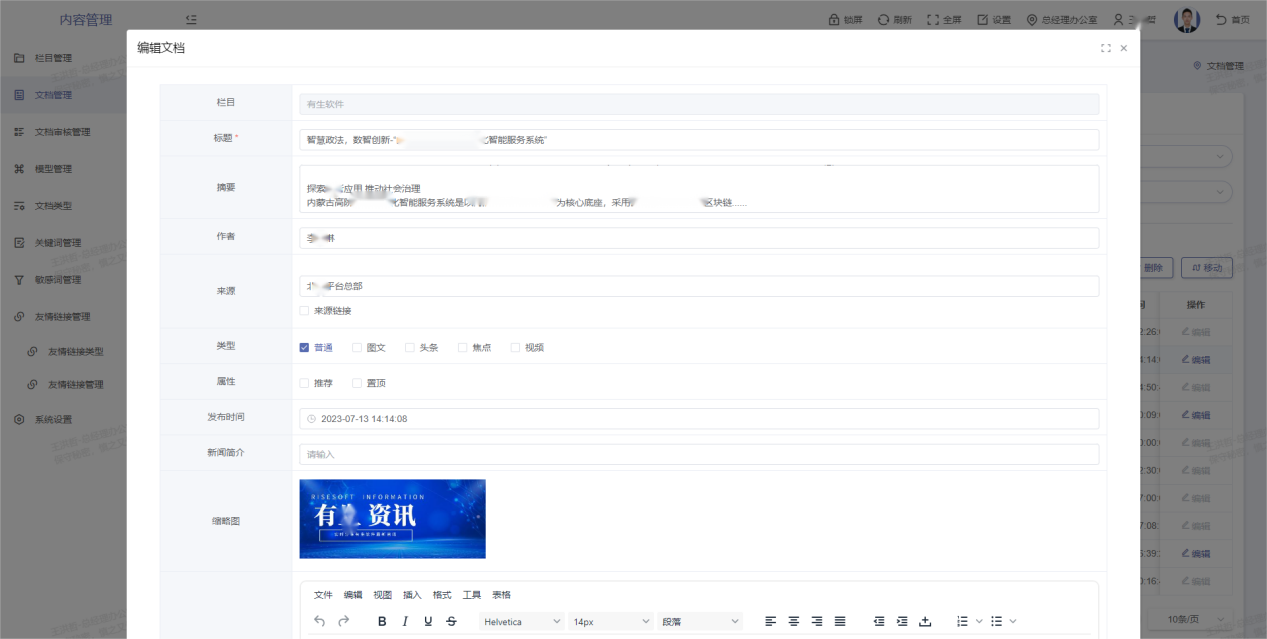Toggle underline formatting
Screen dimensions: 1267x639
[428, 621]
